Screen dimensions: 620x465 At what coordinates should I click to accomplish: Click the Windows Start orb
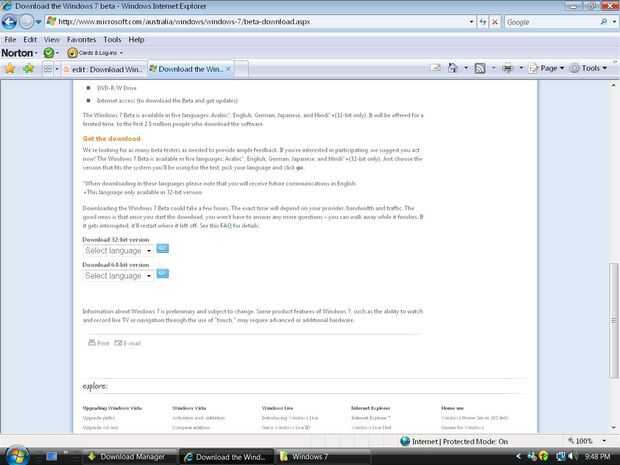point(16,455)
